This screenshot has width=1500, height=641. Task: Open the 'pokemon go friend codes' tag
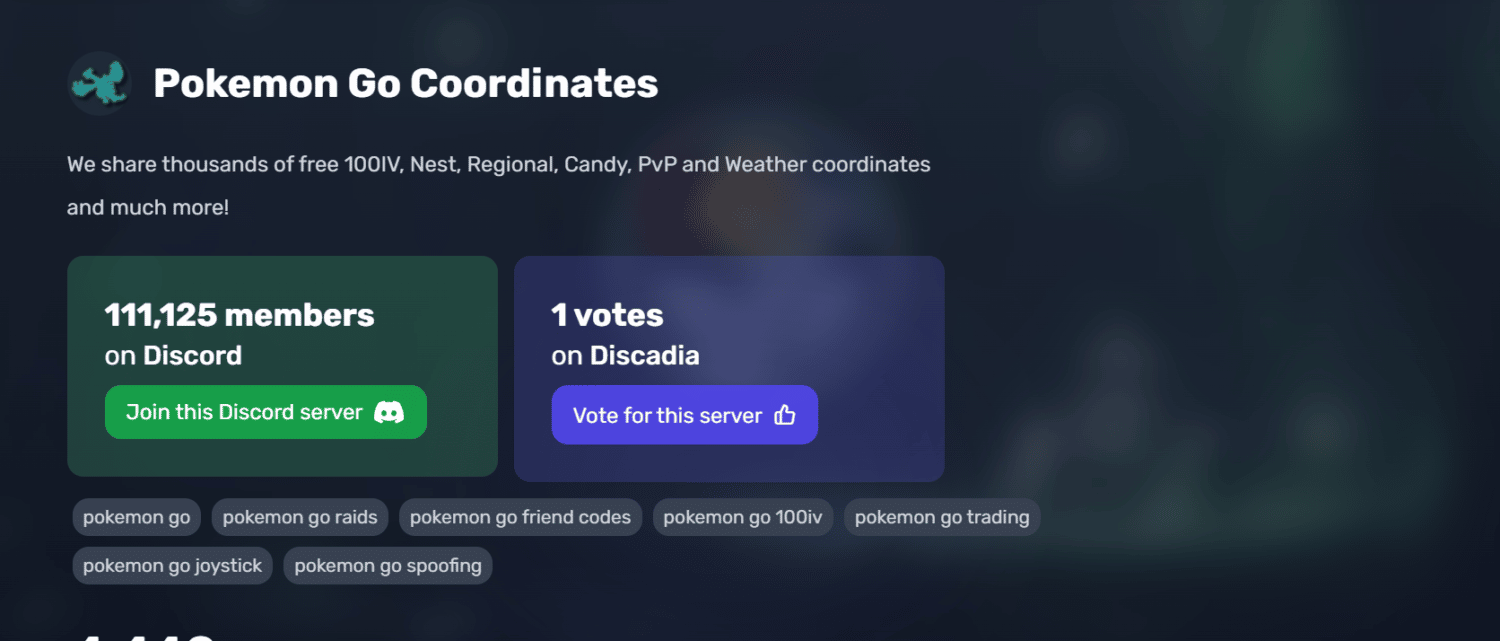(520, 517)
